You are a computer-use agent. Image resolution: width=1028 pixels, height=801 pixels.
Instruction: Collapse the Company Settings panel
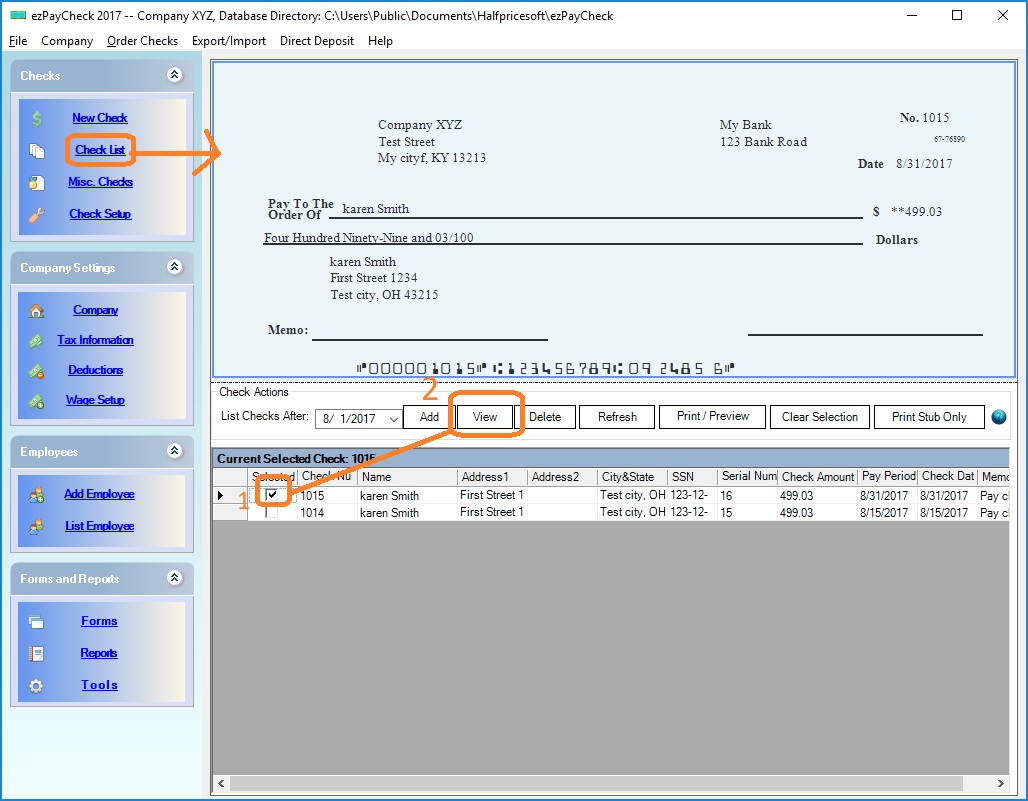[175, 267]
